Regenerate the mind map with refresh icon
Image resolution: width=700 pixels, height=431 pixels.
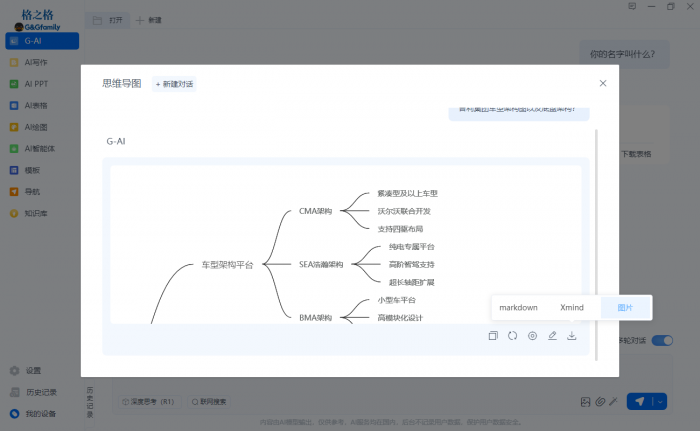[512, 336]
